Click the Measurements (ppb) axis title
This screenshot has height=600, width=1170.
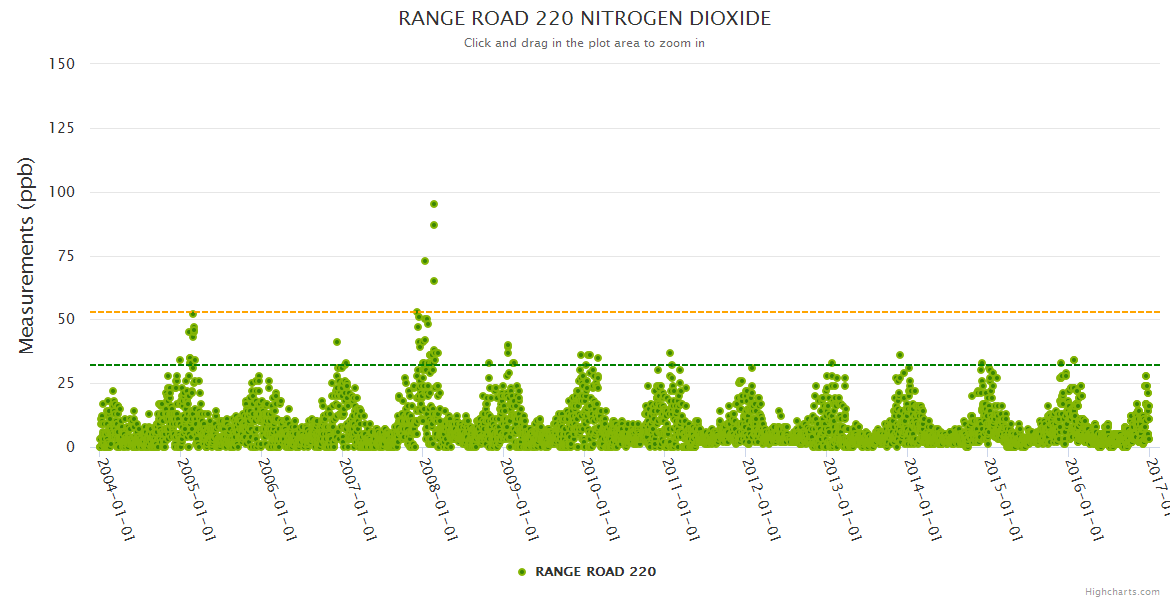pyautogui.click(x=27, y=255)
